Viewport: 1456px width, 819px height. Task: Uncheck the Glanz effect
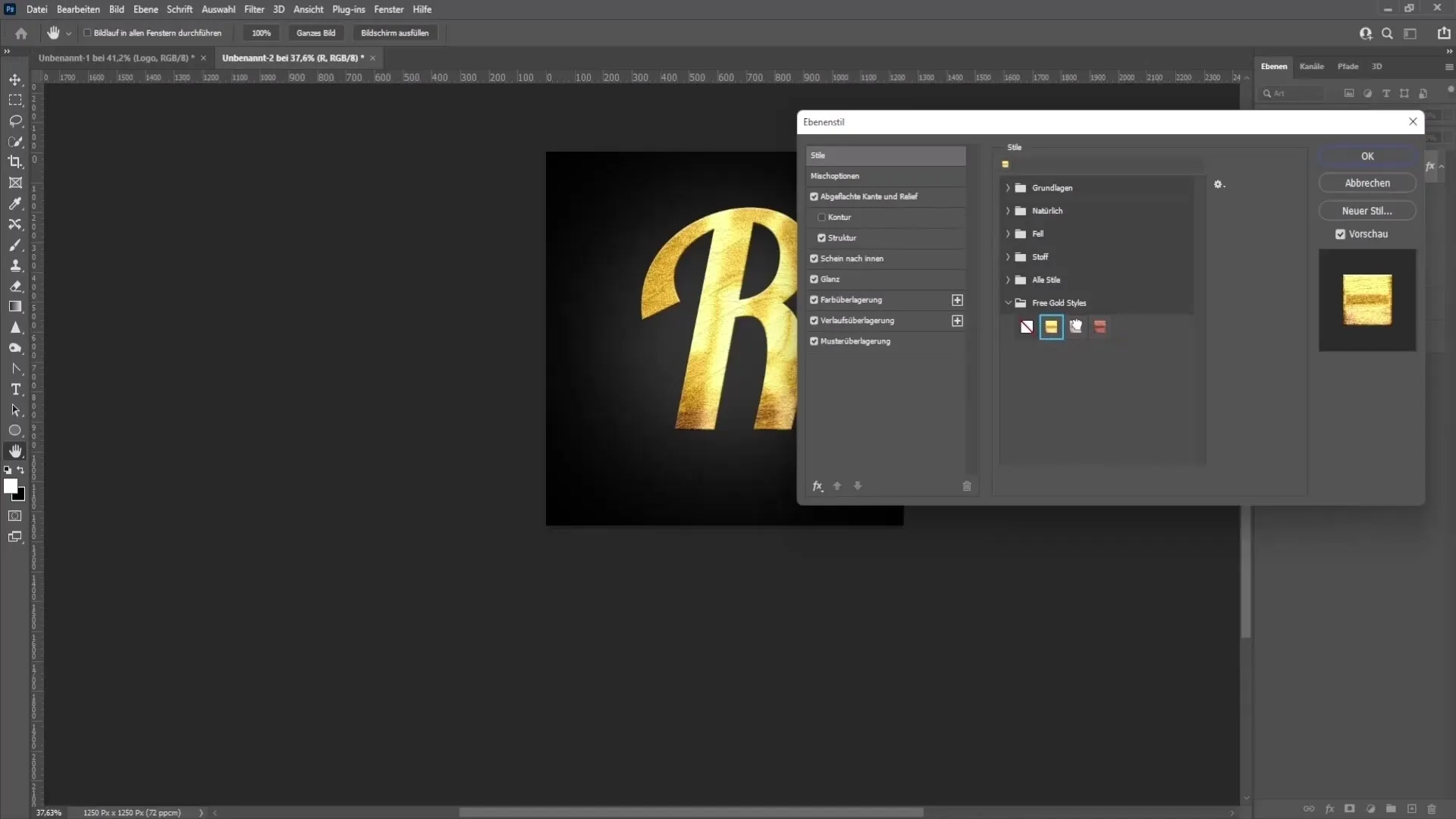pos(814,279)
